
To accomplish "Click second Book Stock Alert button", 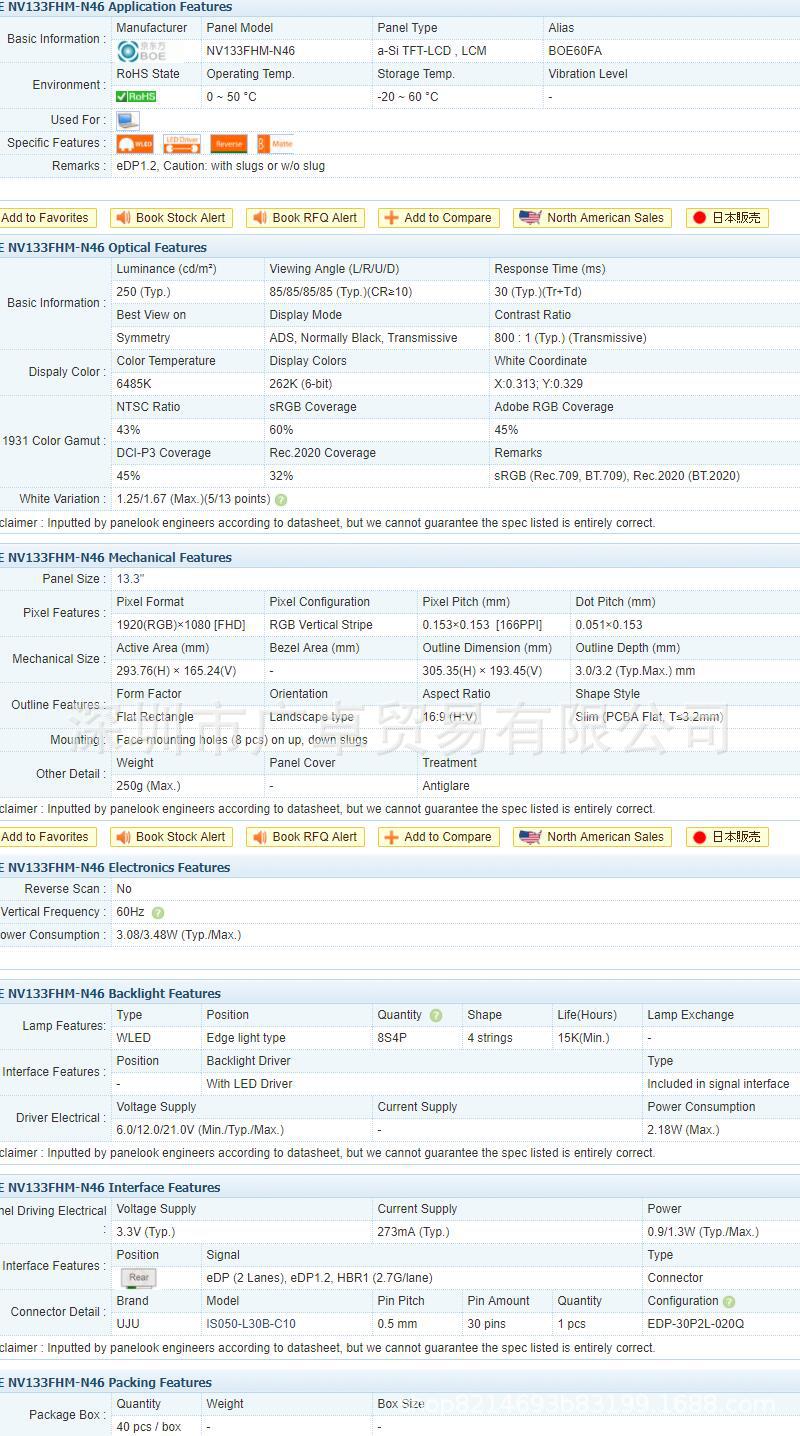I will point(171,837).
